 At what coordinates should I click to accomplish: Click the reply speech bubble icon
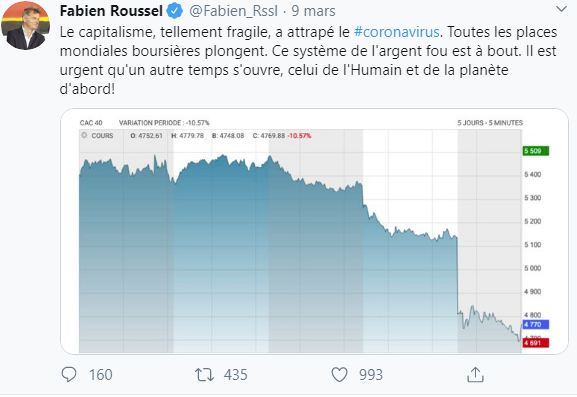[69, 375]
